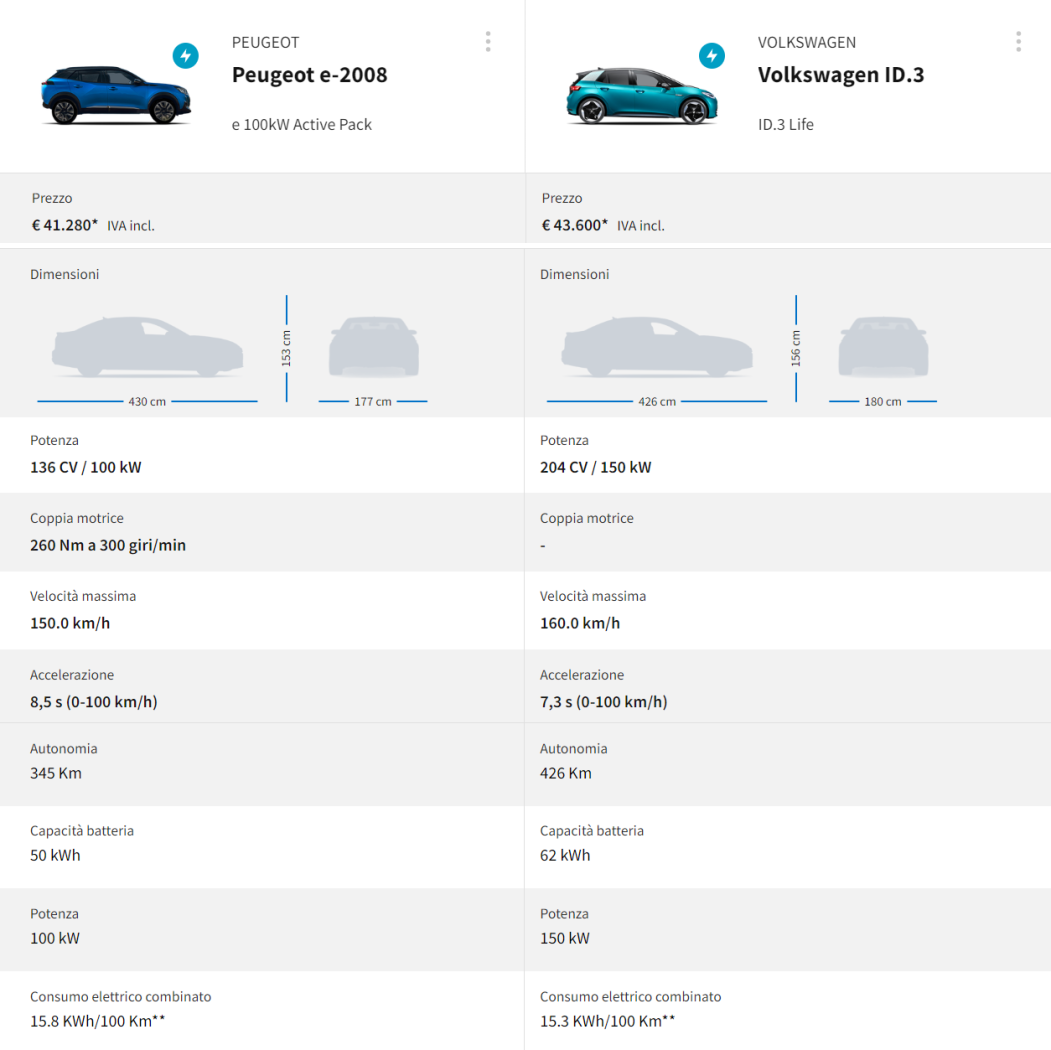Select the e 100kW Active Pack trim
1051x1050 pixels.
(301, 125)
